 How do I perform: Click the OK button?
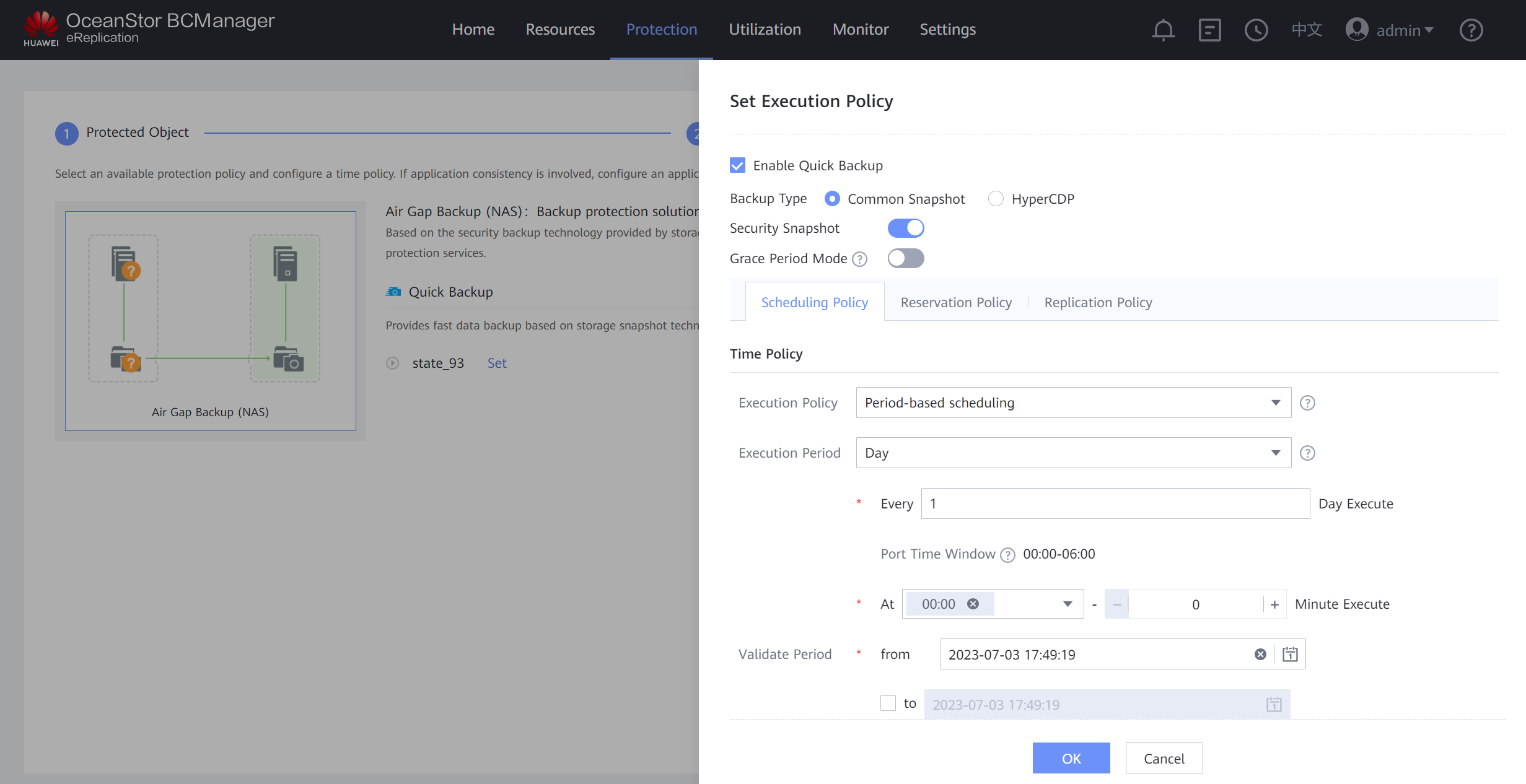pos(1071,759)
